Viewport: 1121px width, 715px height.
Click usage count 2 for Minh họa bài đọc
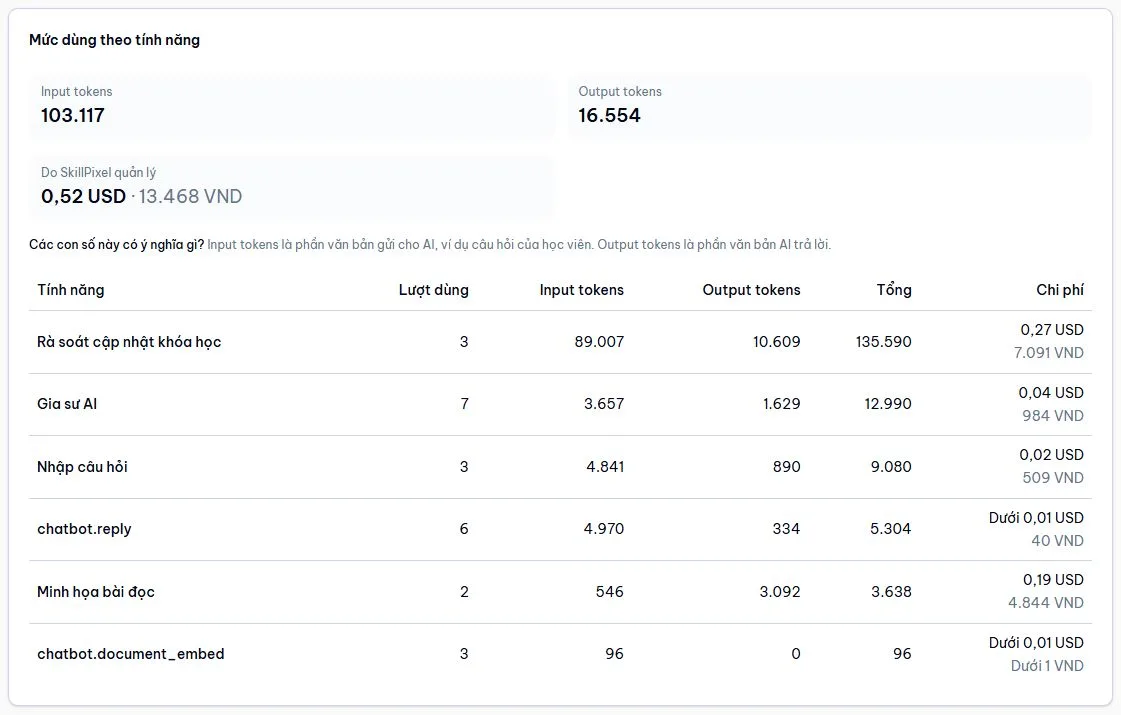click(465, 592)
